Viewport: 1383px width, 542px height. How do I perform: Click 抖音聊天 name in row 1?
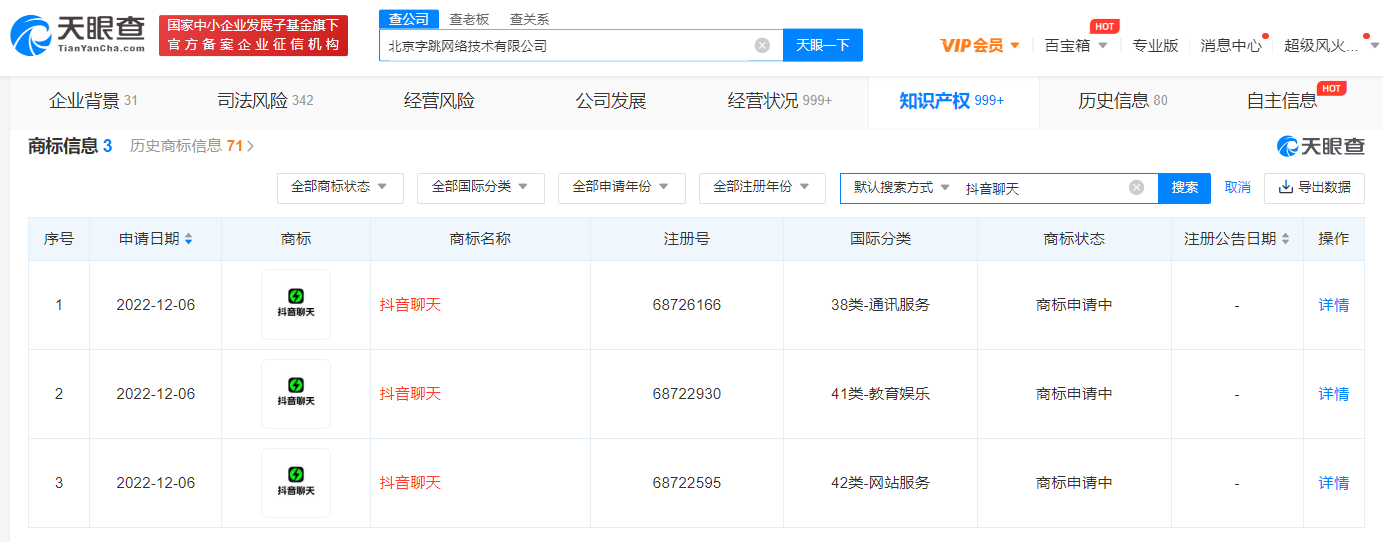pos(410,305)
